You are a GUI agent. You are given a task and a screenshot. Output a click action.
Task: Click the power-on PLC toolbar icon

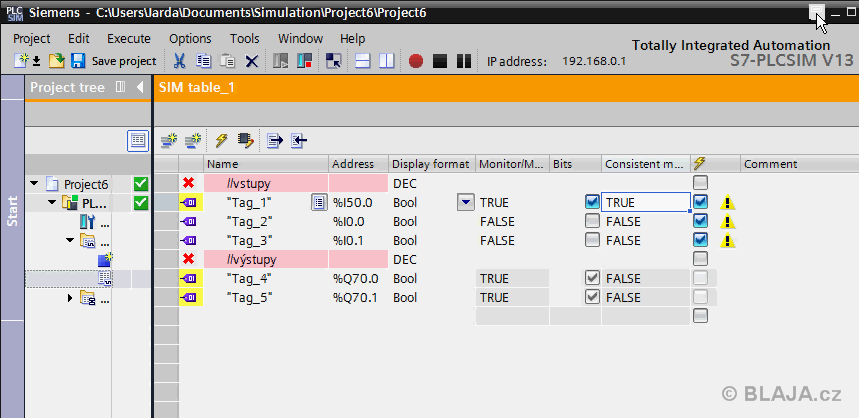click(280, 60)
